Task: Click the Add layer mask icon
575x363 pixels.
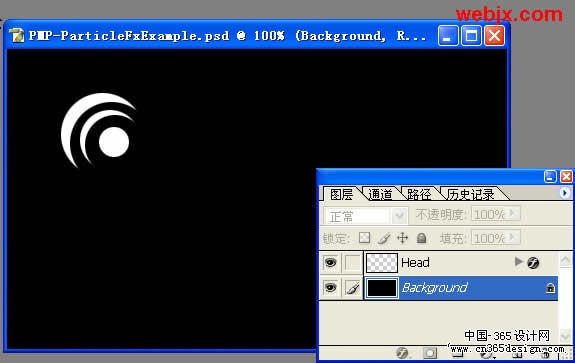Action: tap(430, 353)
